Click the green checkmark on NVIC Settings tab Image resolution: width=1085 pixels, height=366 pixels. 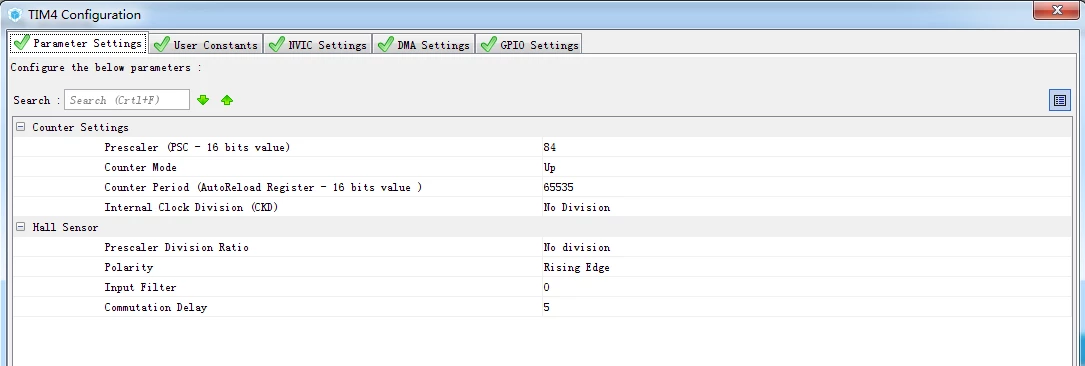click(276, 45)
